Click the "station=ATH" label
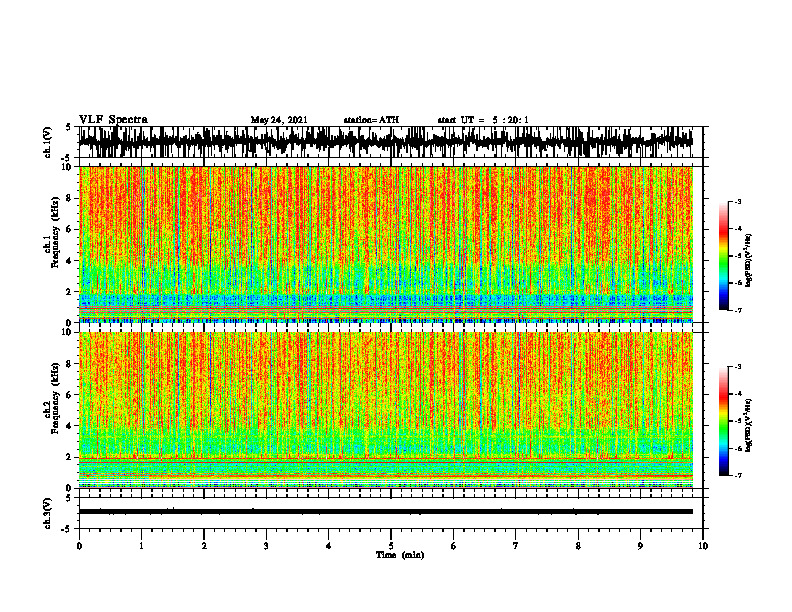This screenshot has height=612, width=792. click(x=371, y=120)
